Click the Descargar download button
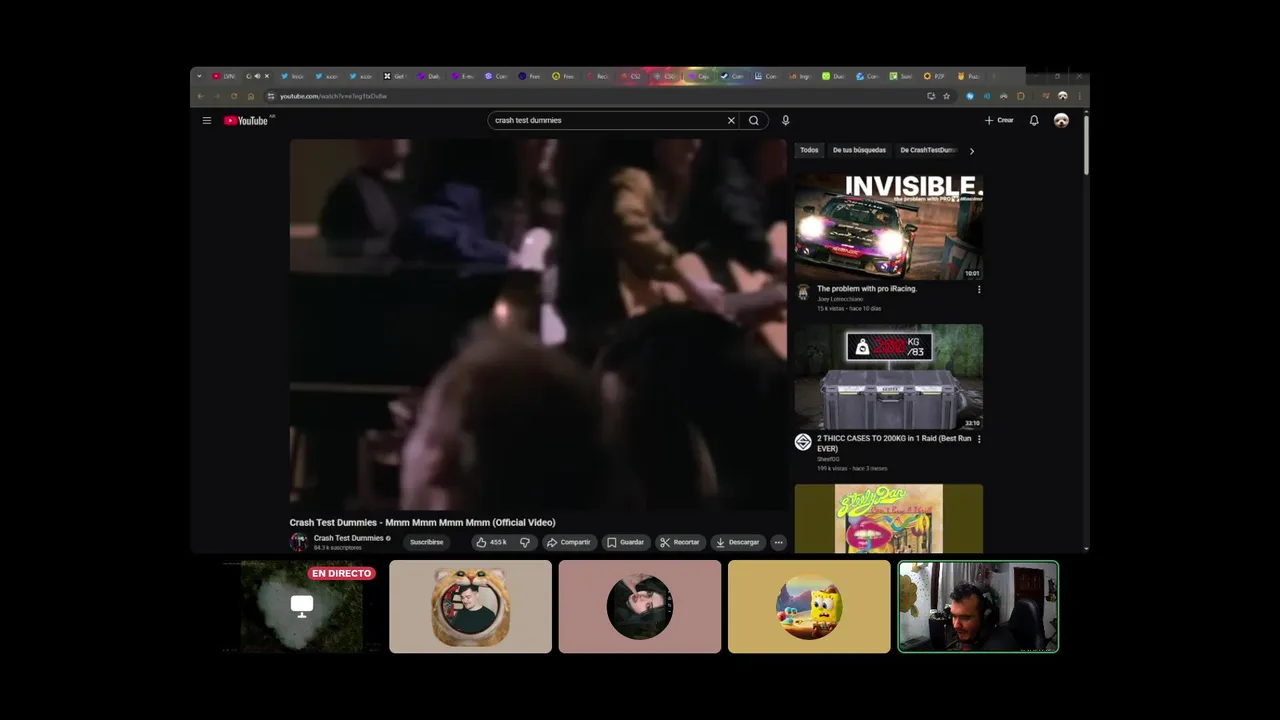The height and width of the screenshot is (720, 1280). coord(738,542)
